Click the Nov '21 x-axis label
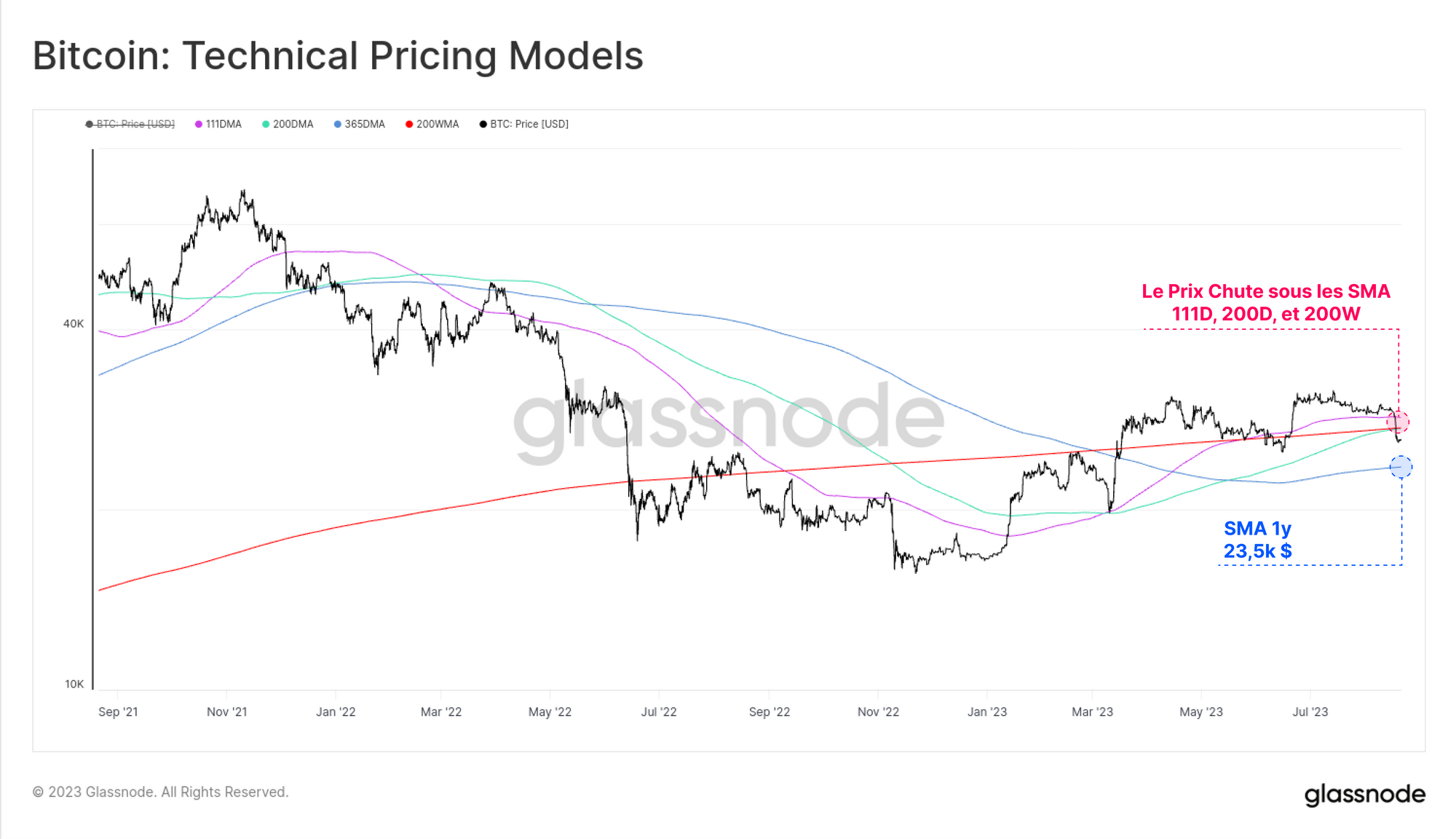The width and height of the screenshot is (1456, 839). (x=227, y=712)
